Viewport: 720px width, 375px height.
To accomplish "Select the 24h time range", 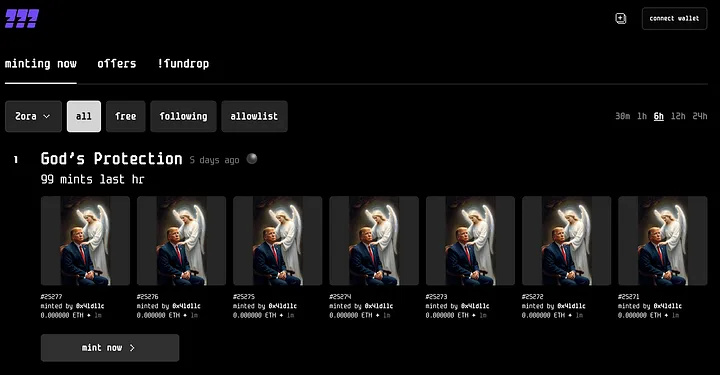I will (x=700, y=116).
